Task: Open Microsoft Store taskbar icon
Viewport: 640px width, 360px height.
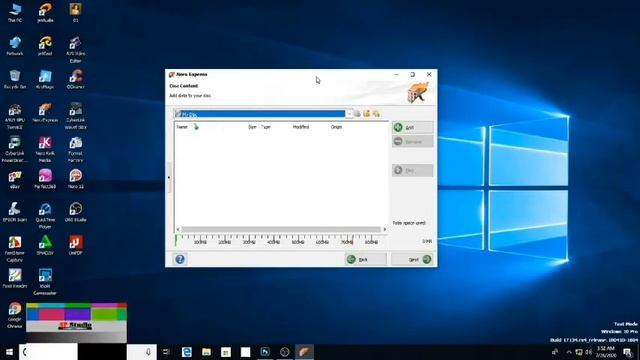Action: tap(226, 352)
